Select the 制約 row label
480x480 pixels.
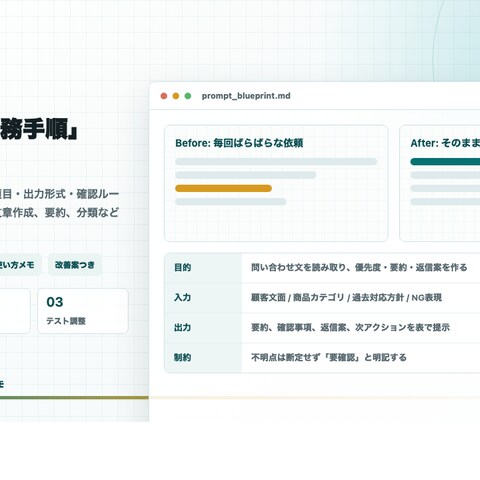(182, 357)
